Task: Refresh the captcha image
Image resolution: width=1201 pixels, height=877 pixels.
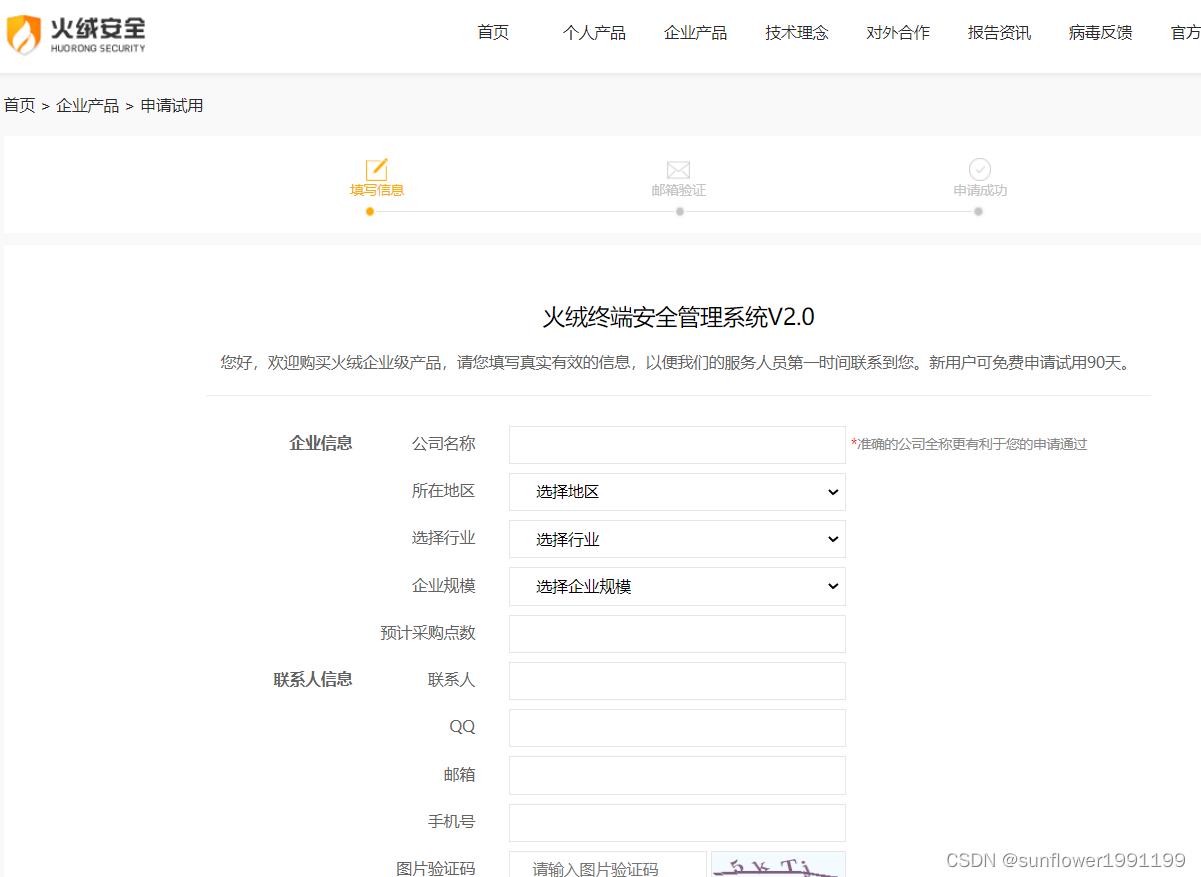Action: coord(778,865)
